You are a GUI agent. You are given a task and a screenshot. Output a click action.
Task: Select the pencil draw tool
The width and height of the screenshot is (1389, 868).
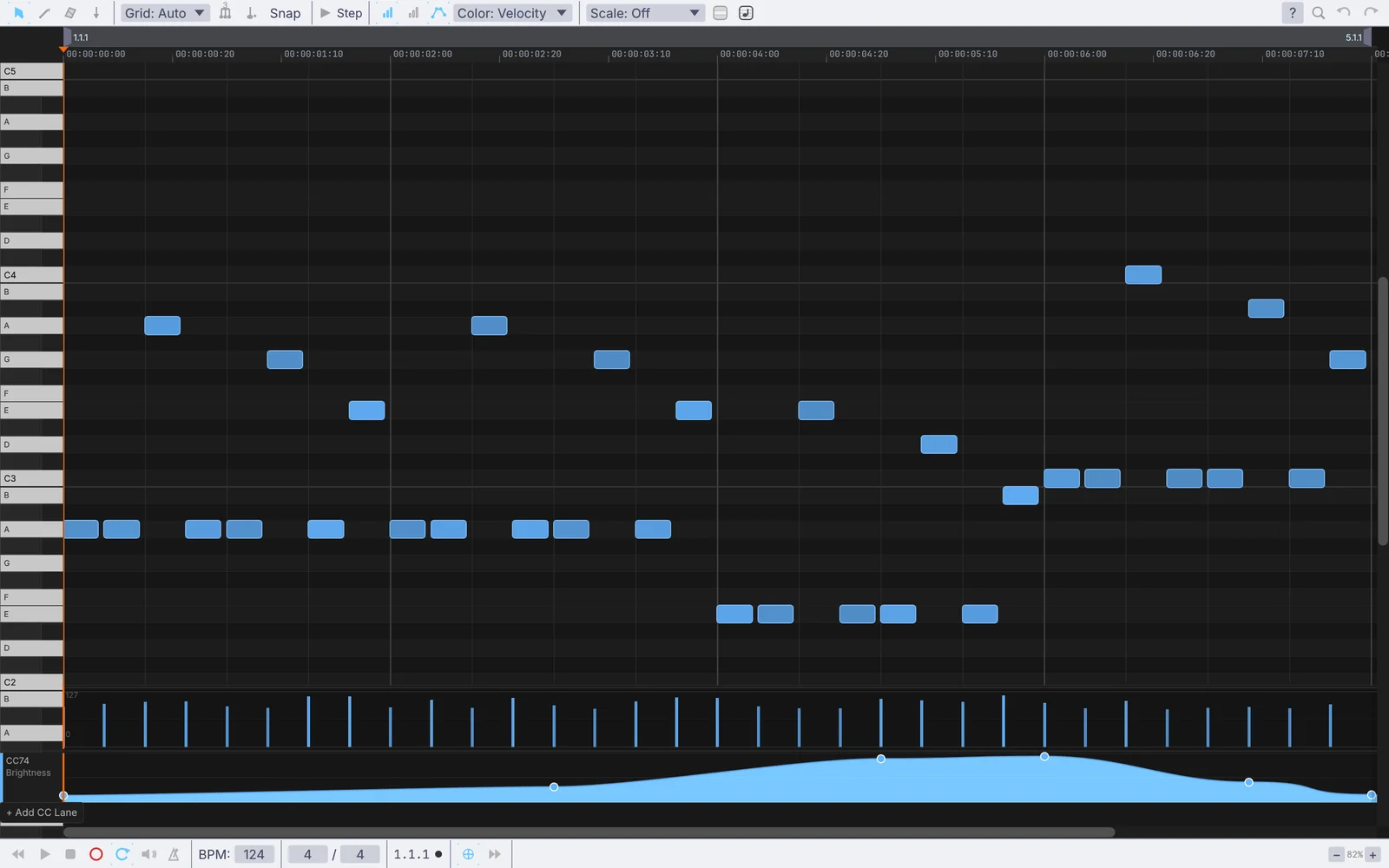pos(44,13)
